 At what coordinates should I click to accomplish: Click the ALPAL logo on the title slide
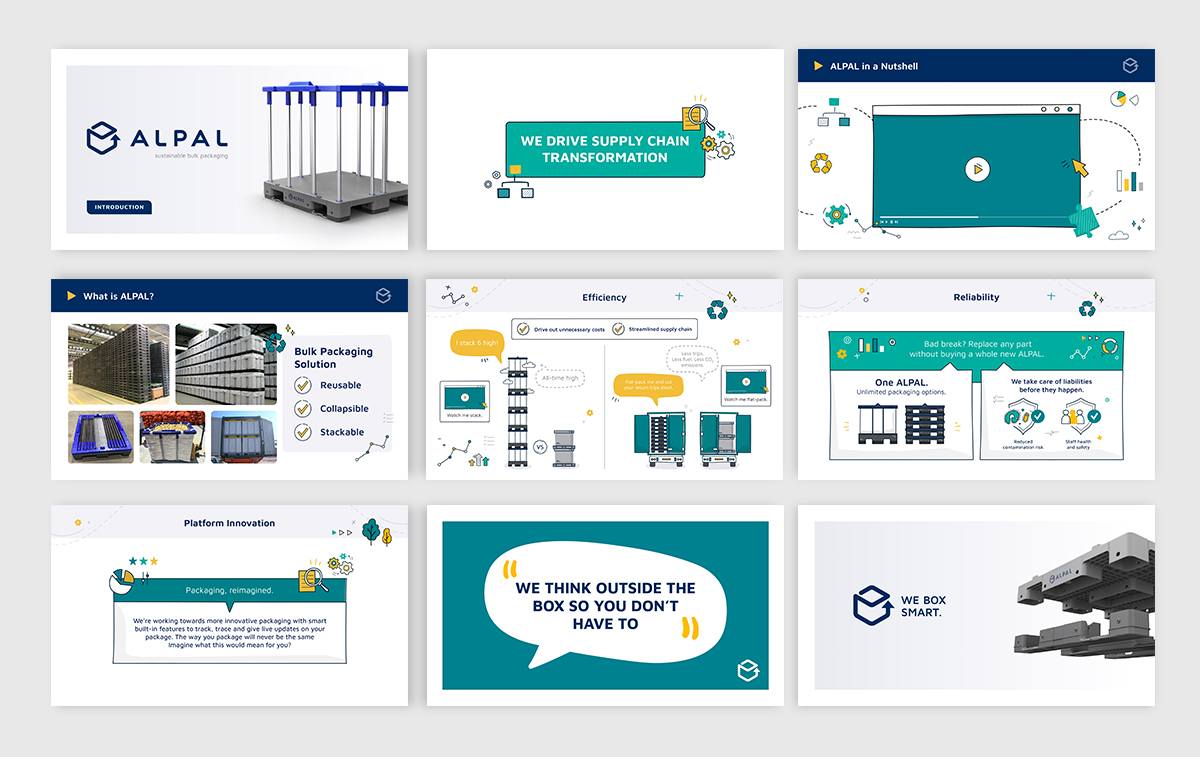pyautogui.click(x=157, y=140)
